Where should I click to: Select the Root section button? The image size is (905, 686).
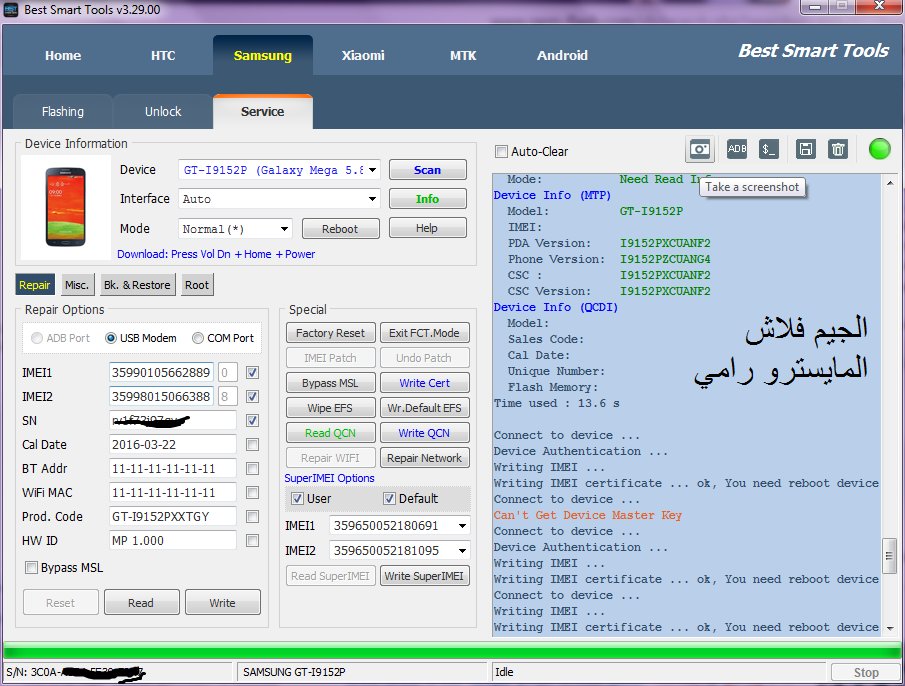click(x=197, y=285)
